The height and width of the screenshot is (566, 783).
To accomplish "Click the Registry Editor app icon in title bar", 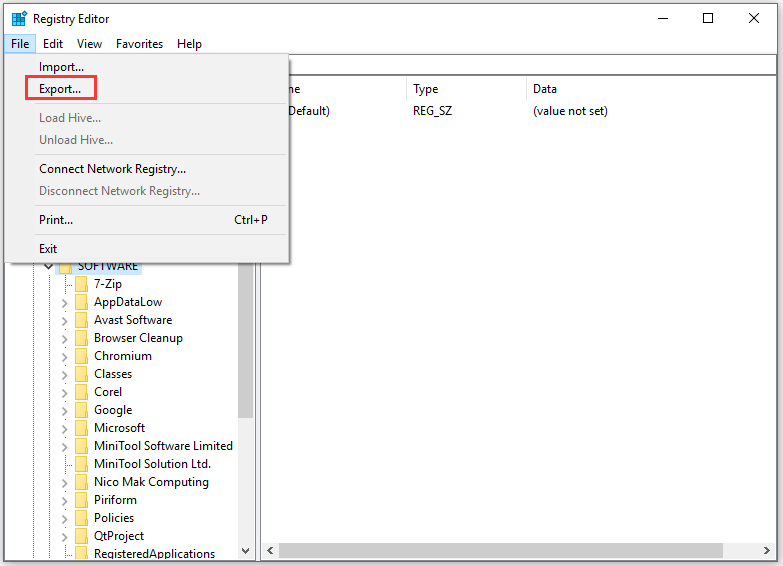I will [x=19, y=18].
